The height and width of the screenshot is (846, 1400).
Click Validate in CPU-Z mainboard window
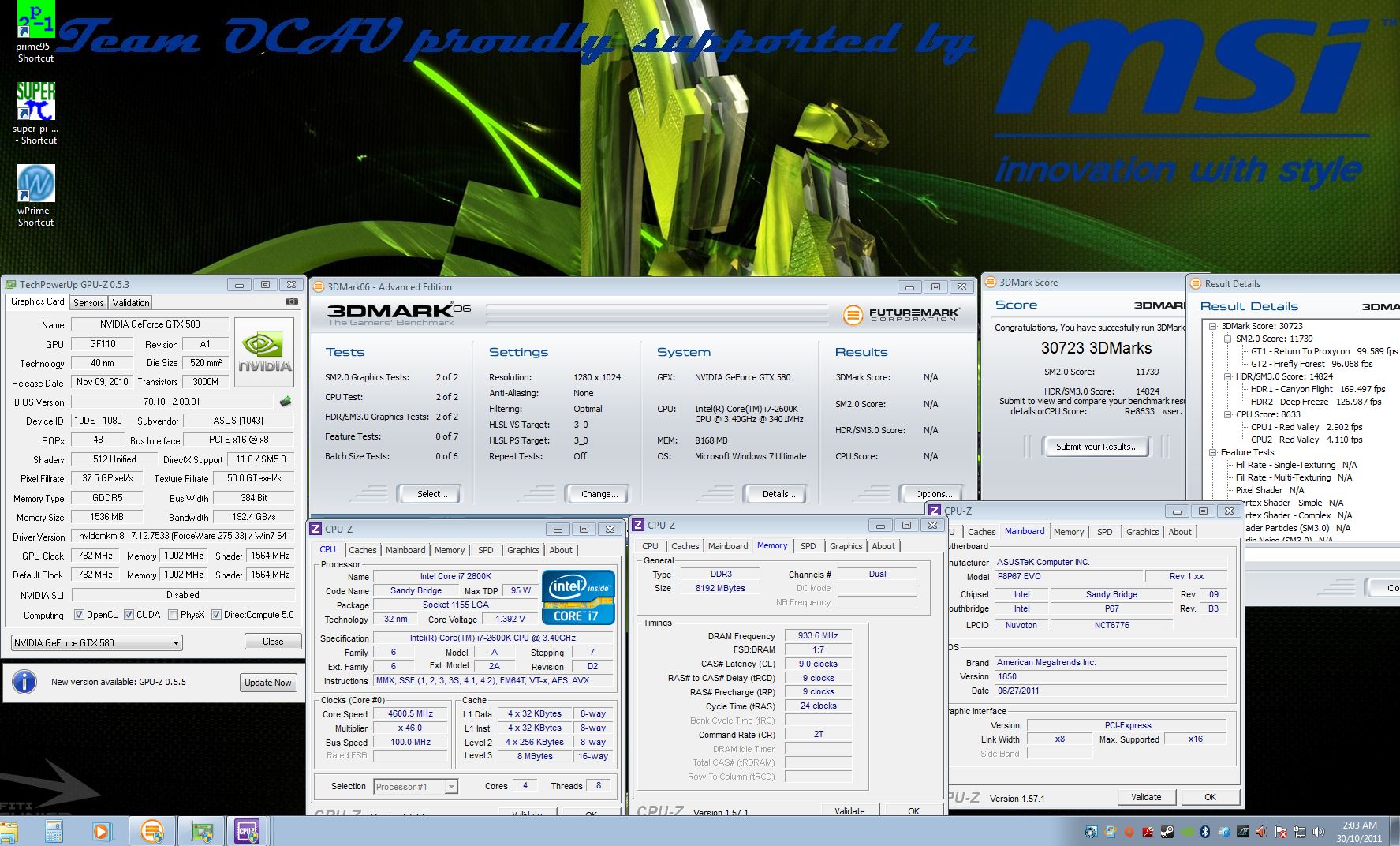coord(1146,797)
